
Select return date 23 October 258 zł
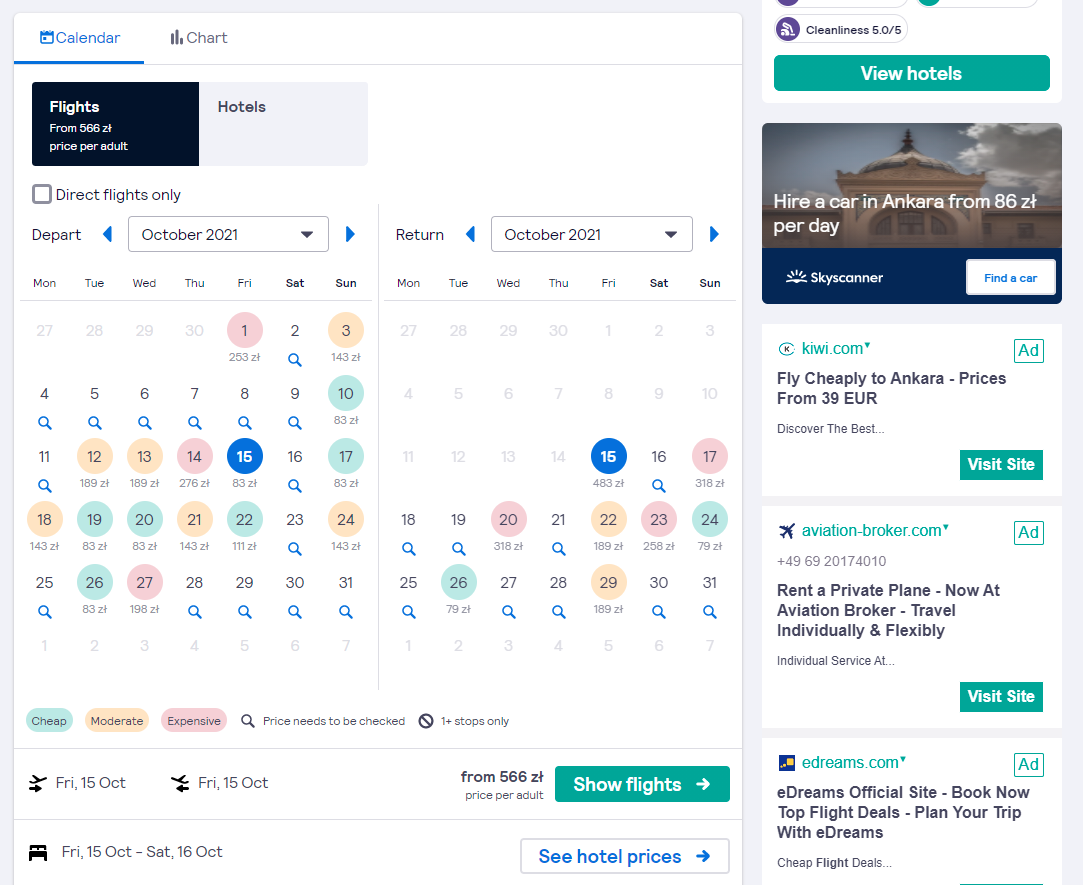(x=659, y=520)
